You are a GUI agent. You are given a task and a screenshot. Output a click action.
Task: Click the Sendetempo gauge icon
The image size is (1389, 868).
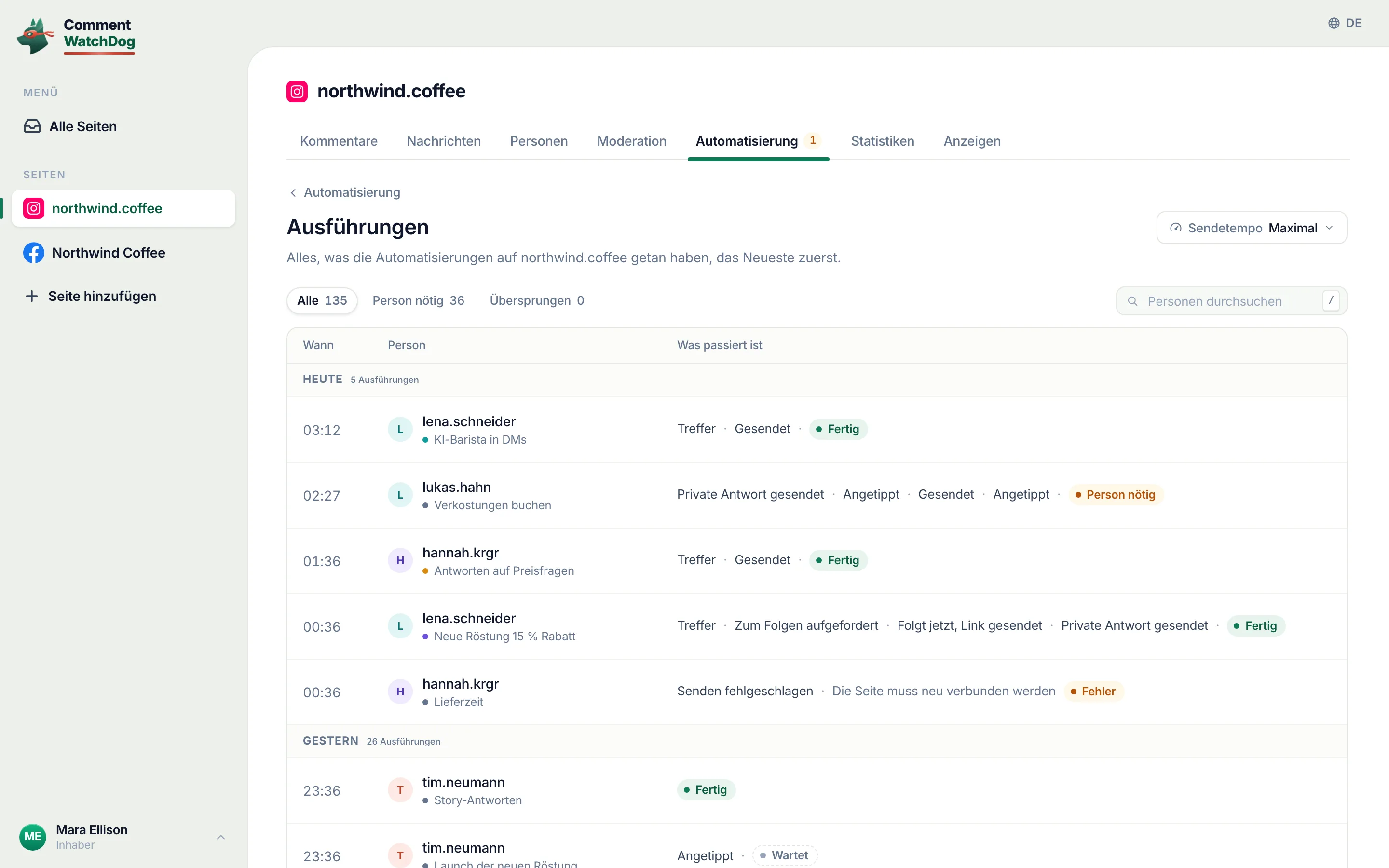[x=1175, y=228]
